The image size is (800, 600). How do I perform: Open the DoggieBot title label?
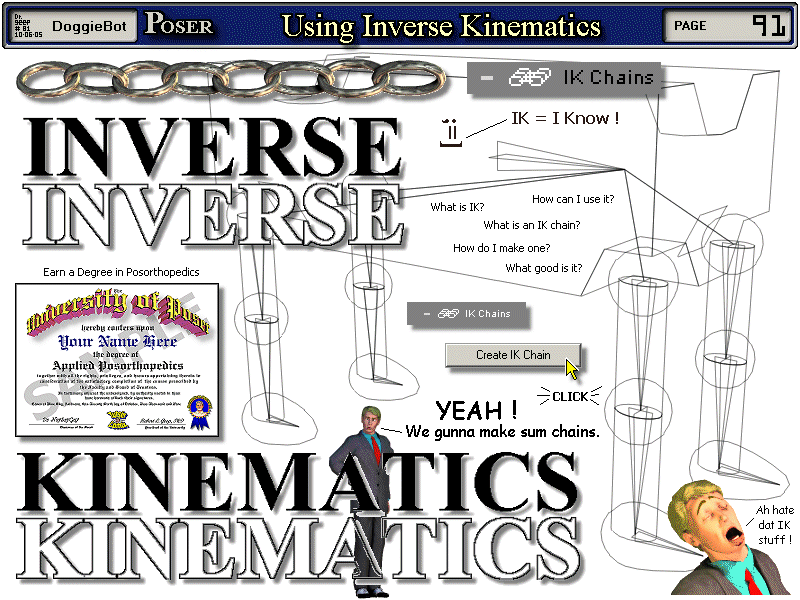[x=89, y=26]
